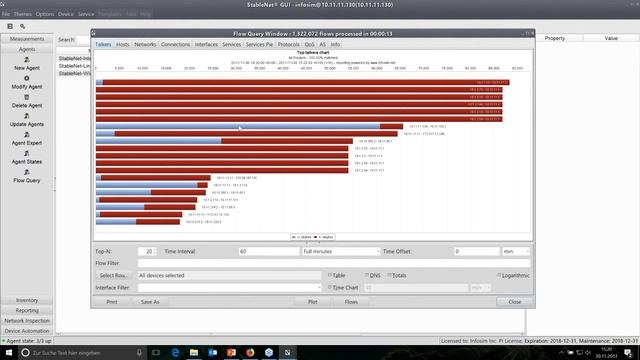
Task: Expand the Device Automation sidebar section
Action: click(x=27, y=331)
